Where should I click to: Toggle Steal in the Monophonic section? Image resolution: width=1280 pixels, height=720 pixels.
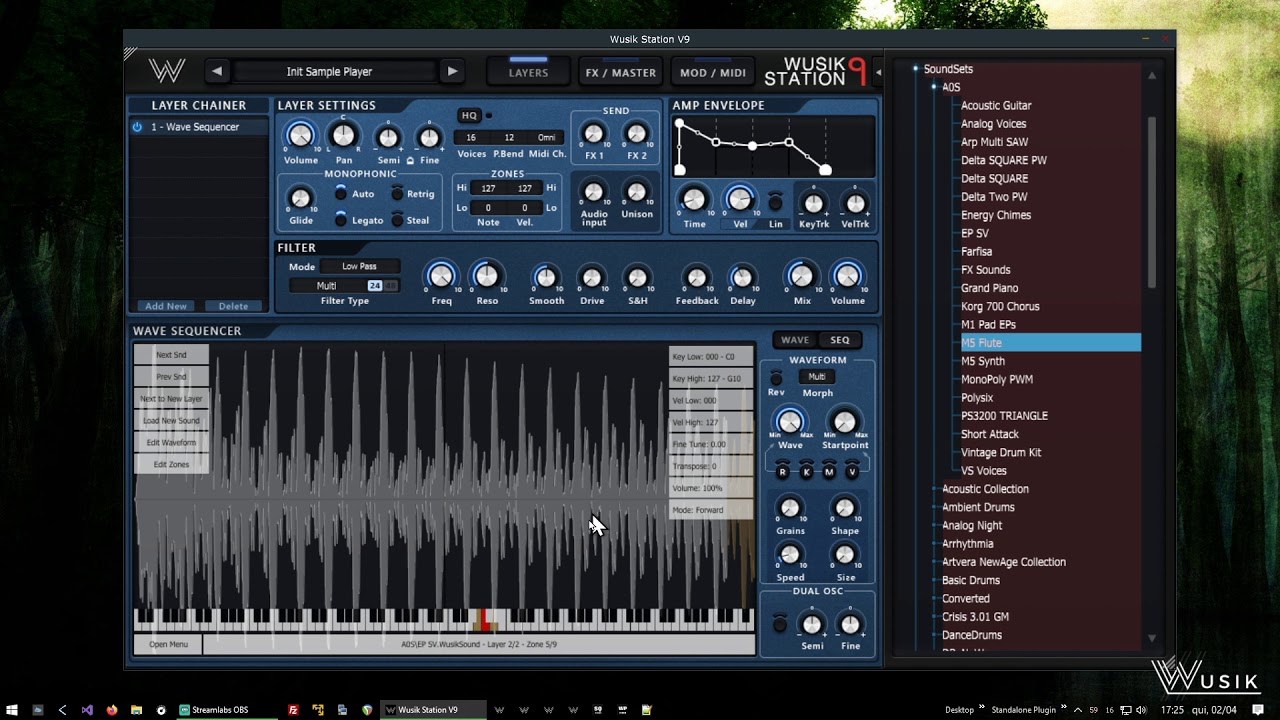pos(397,219)
